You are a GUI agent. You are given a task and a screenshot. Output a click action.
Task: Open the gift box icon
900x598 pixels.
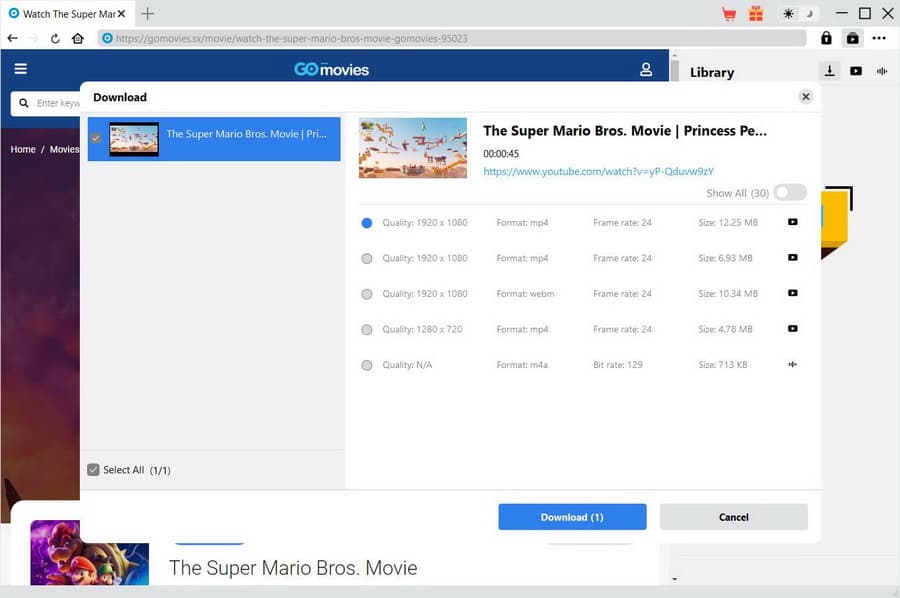[756, 14]
